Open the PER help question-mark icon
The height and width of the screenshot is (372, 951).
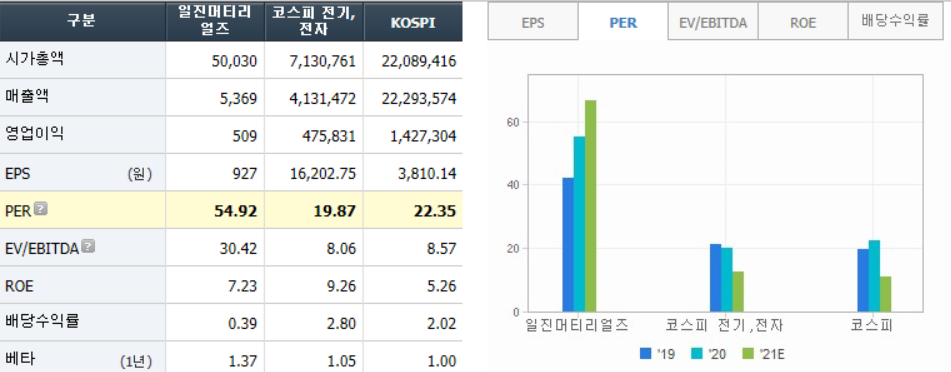(40, 209)
